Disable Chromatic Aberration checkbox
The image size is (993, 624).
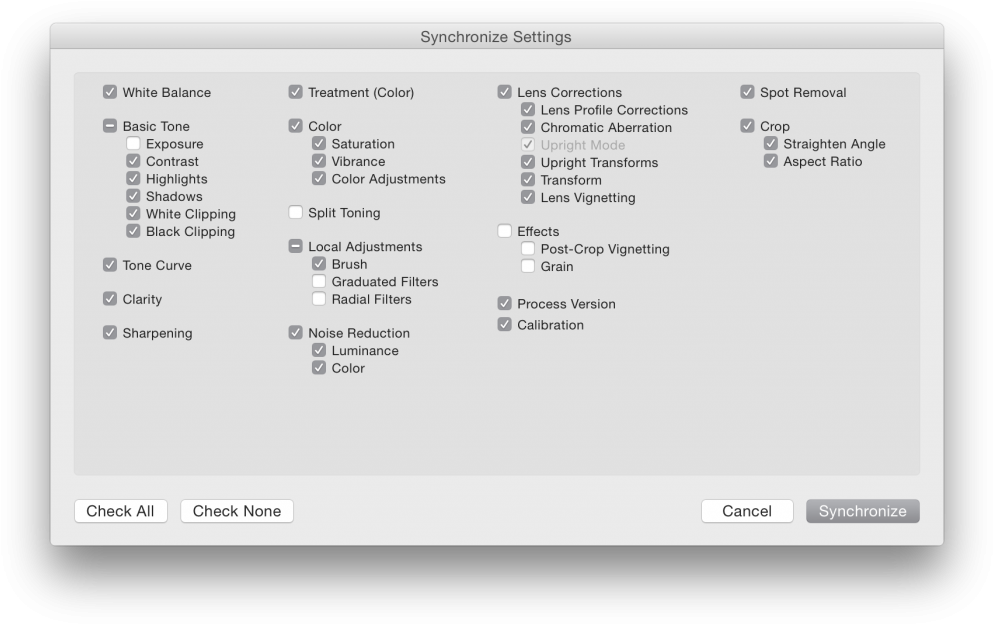528,127
